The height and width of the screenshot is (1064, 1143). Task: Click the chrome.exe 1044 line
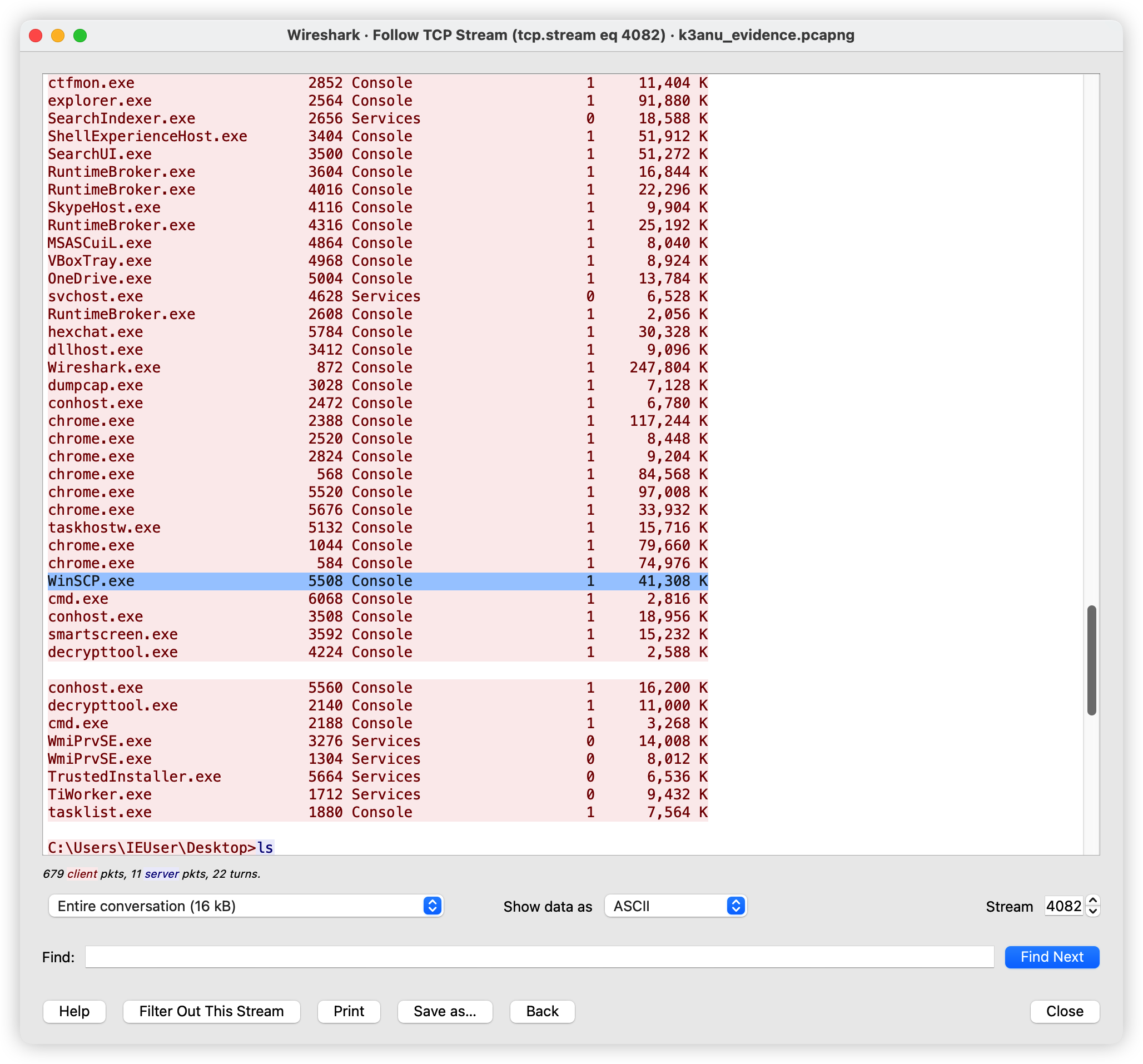pyautogui.click(x=377, y=545)
